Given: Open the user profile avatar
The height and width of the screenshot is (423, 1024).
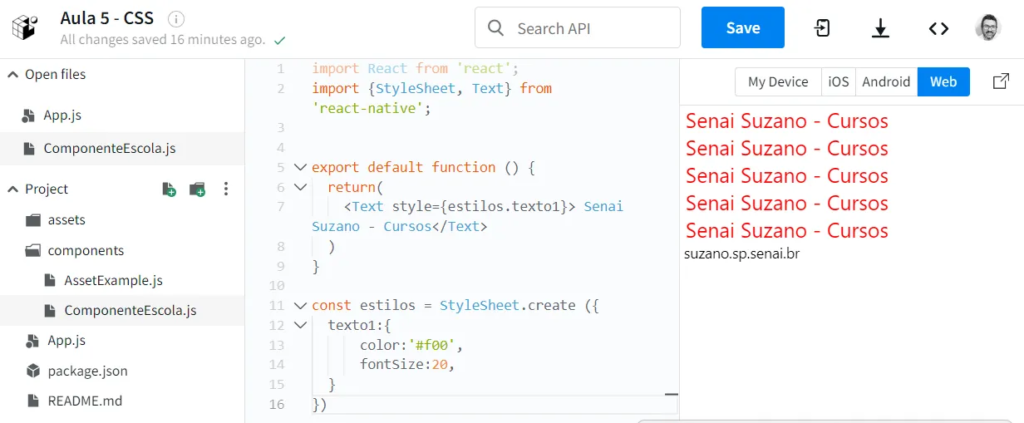Looking at the screenshot, I should click(987, 28).
